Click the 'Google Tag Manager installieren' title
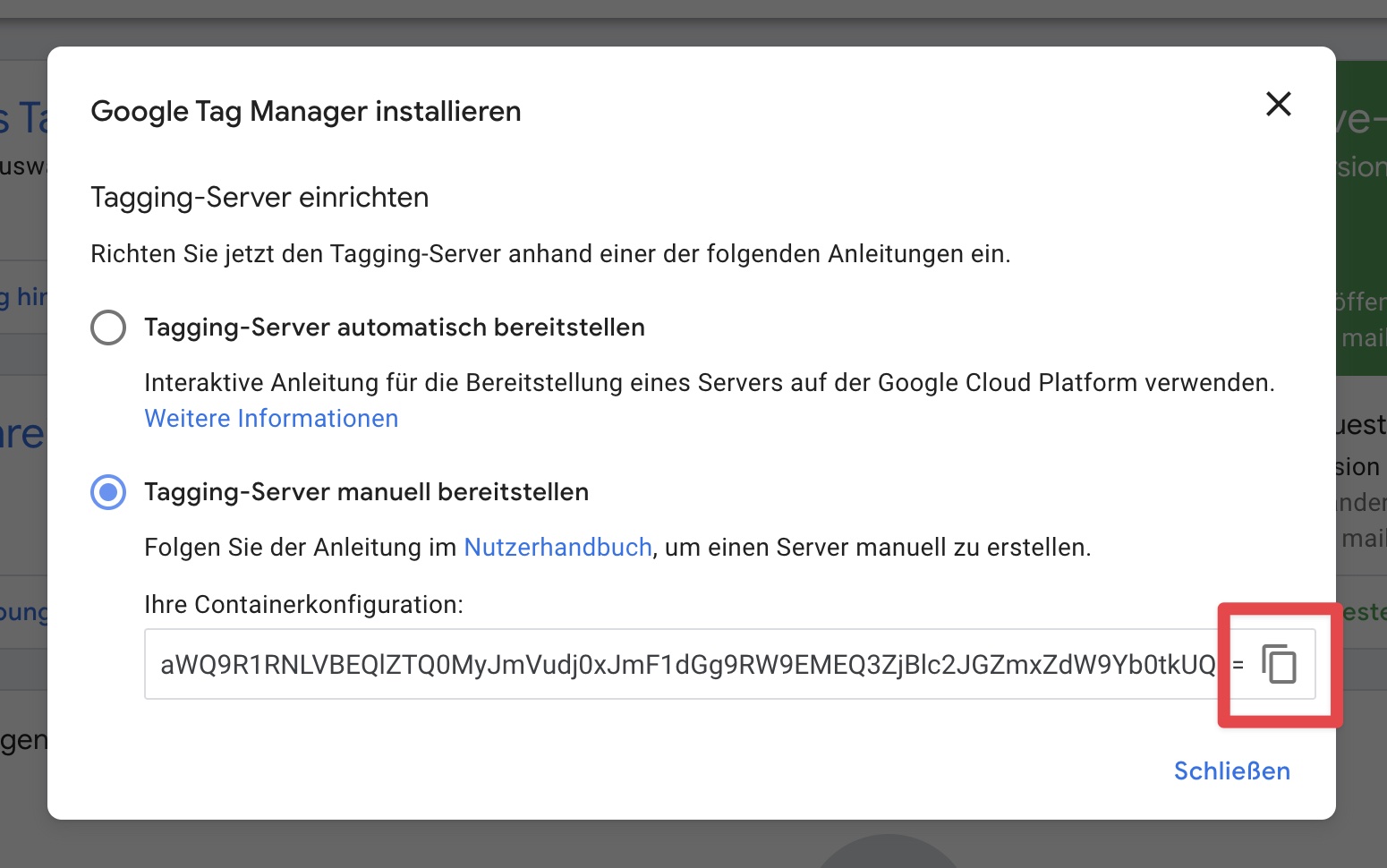 pos(305,112)
